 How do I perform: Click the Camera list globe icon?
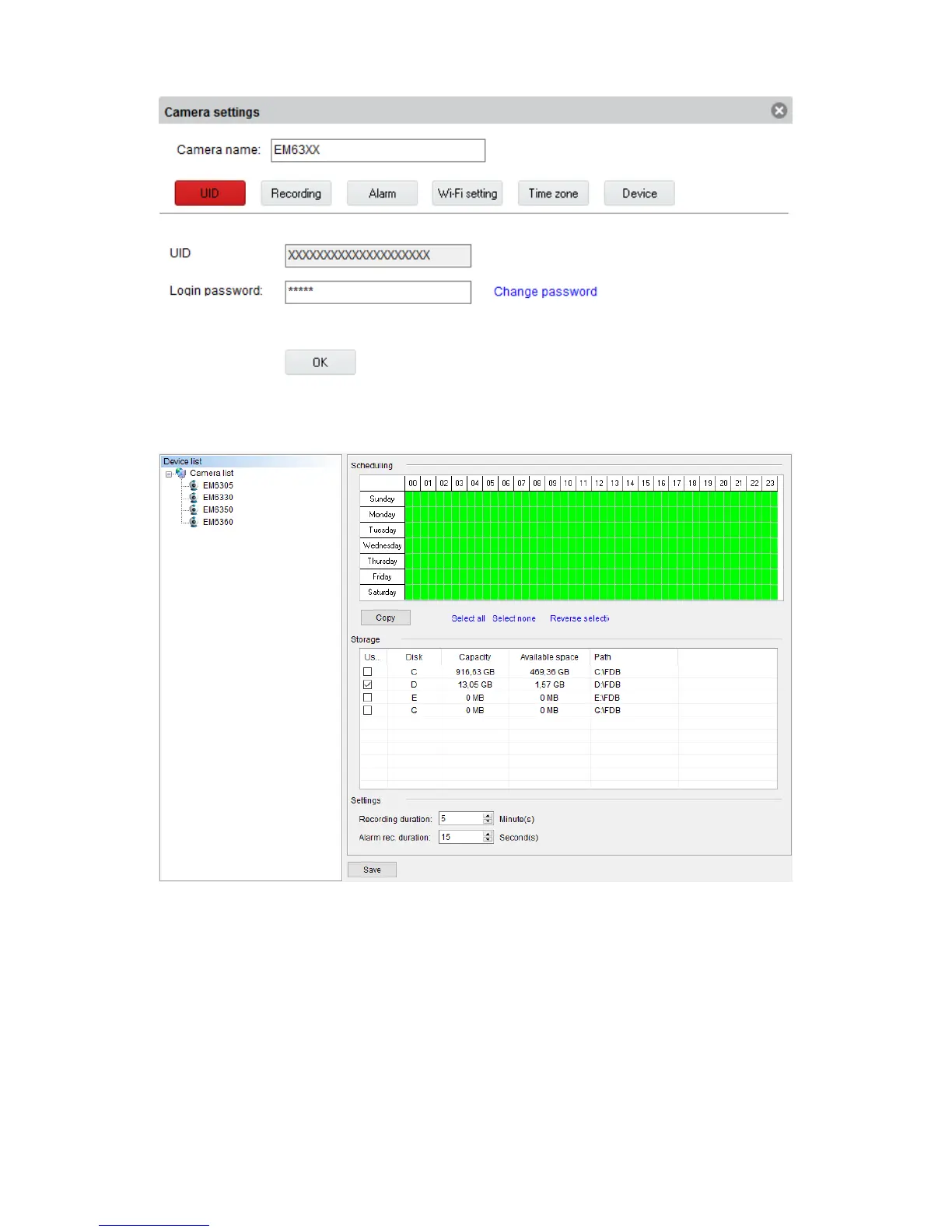coord(180,473)
